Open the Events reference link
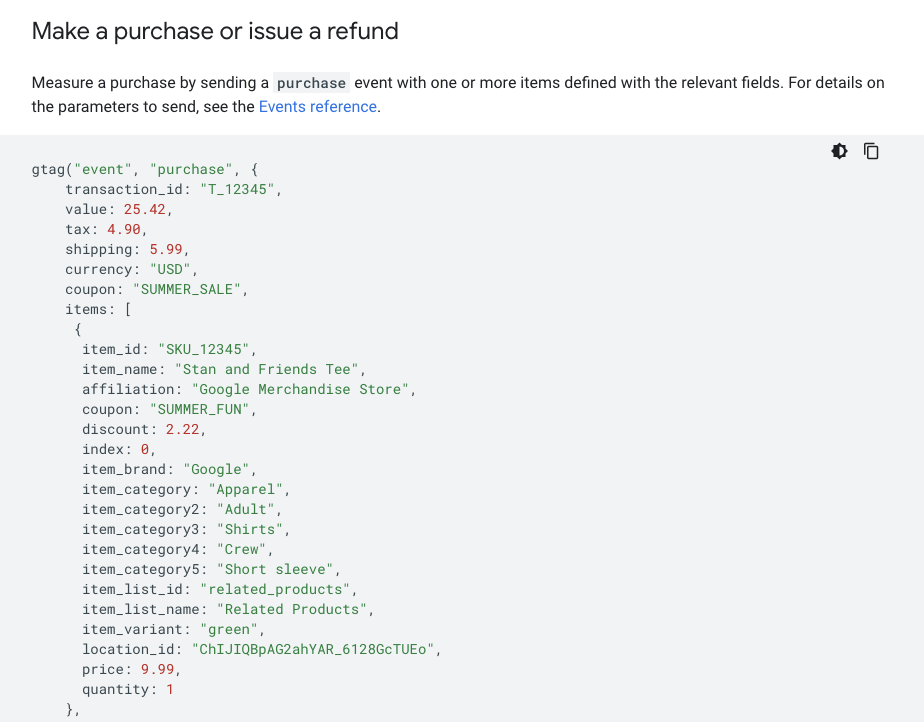 317,107
